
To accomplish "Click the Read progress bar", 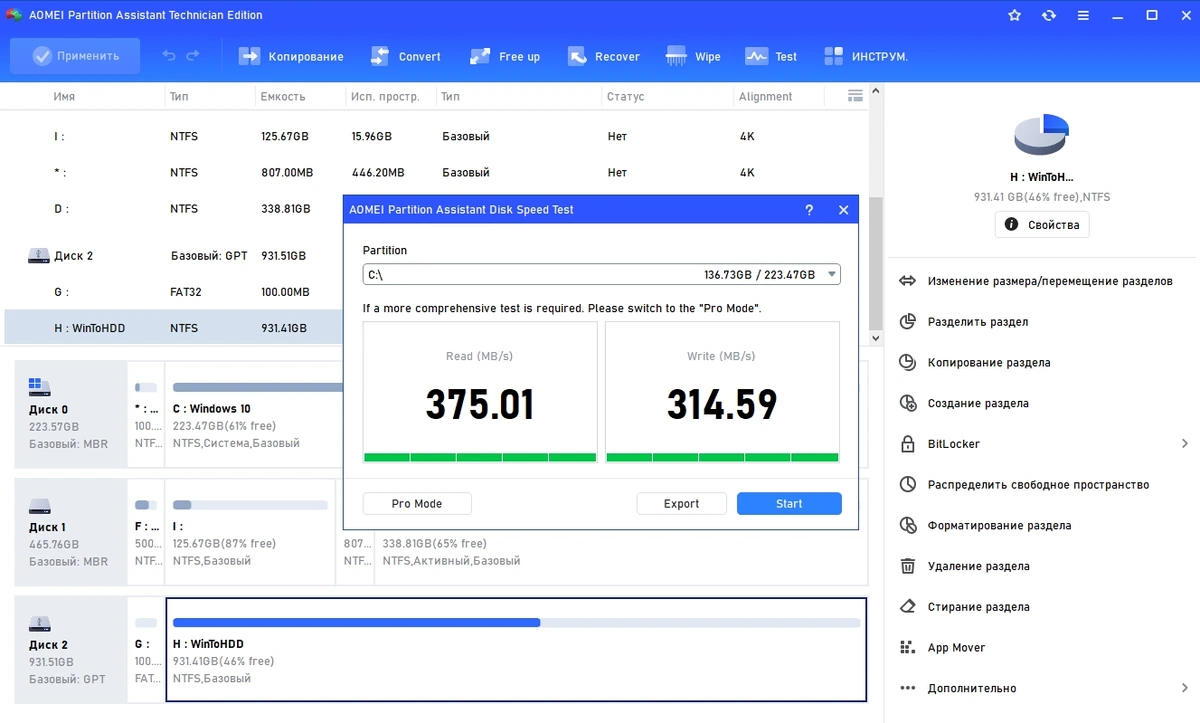I will tap(480, 457).
